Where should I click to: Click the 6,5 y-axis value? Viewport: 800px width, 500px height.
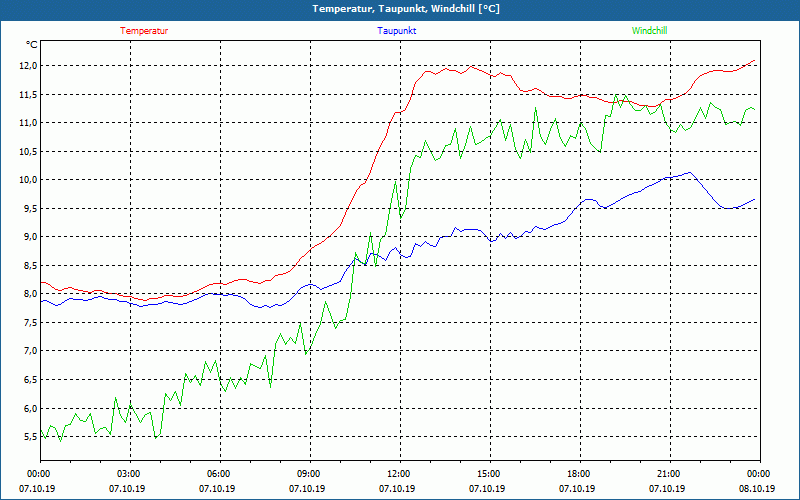tap(31, 380)
